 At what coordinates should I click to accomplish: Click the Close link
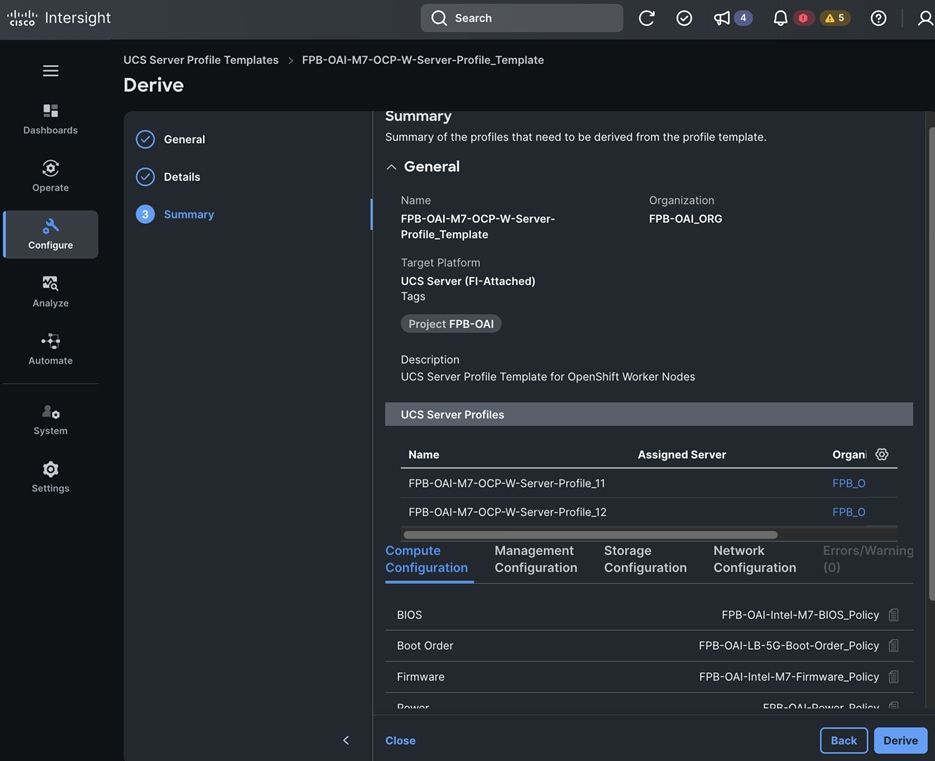point(400,740)
